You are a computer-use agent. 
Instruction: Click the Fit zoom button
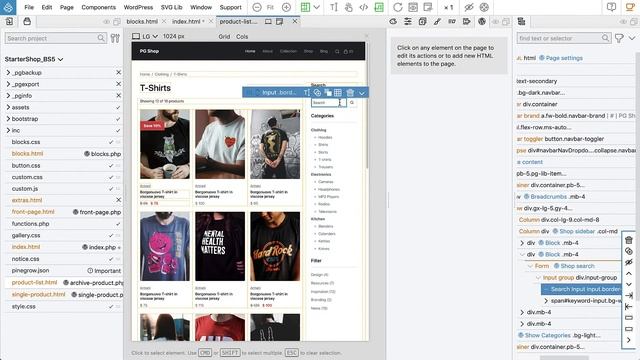[x=270, y=7]
